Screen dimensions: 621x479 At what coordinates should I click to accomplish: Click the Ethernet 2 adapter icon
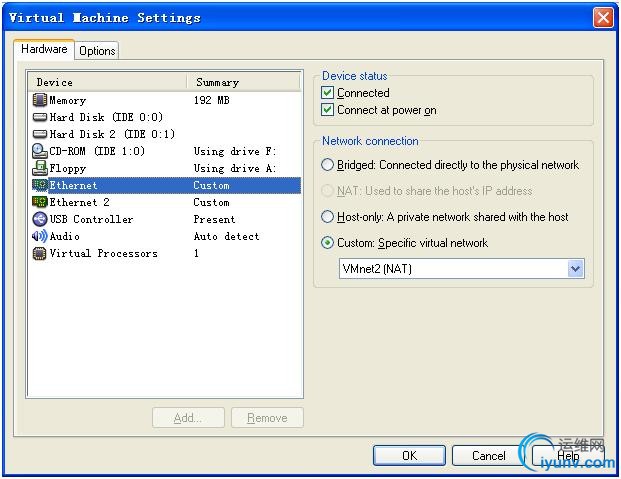(40, 202)
